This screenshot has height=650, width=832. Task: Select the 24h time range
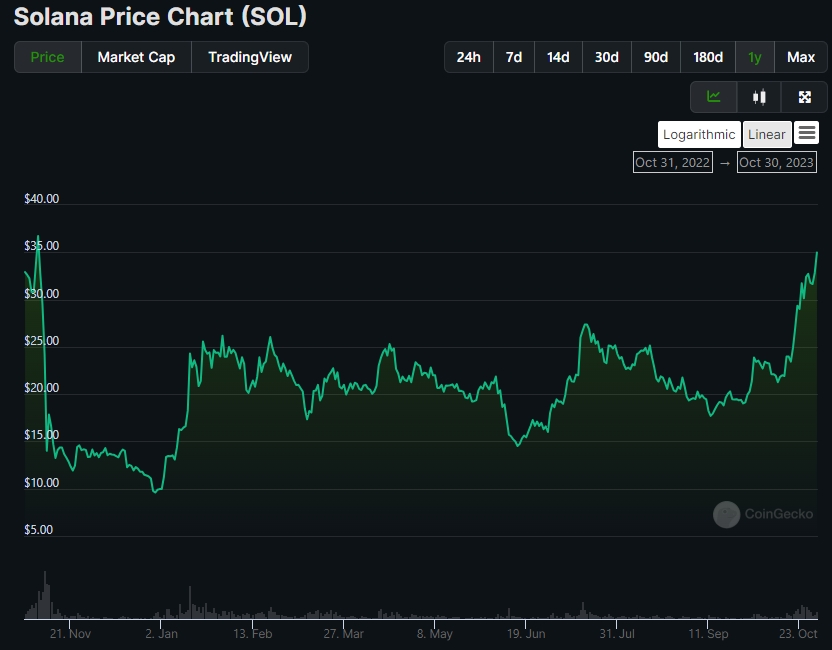468,57
